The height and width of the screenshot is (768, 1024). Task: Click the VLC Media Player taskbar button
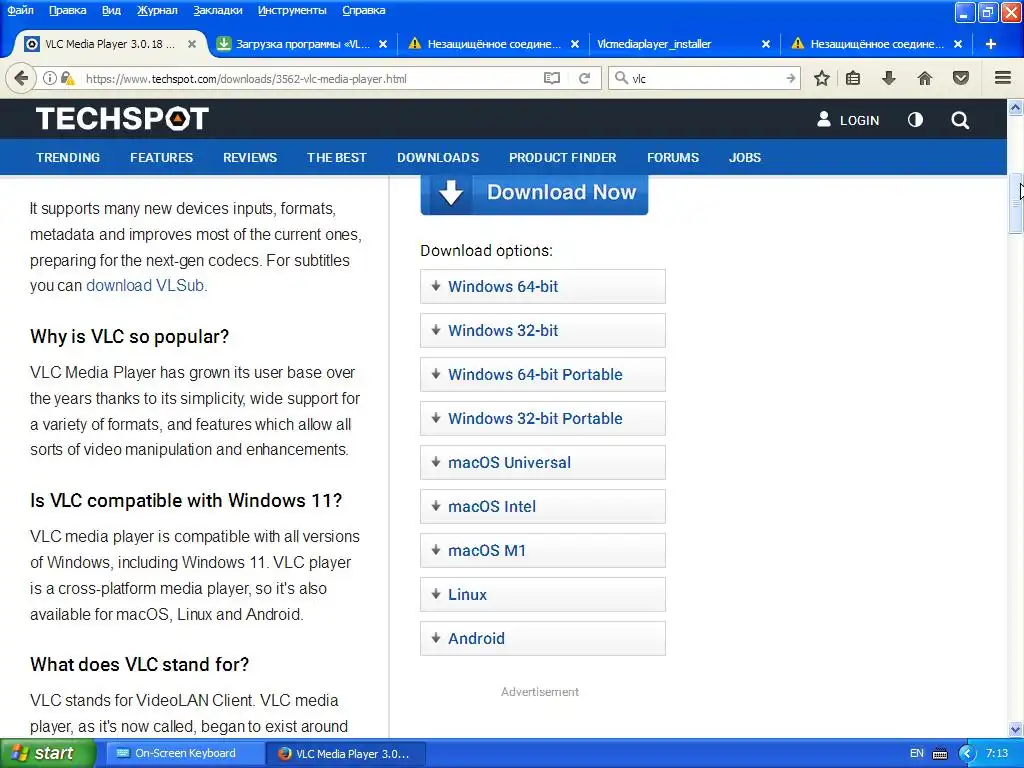(346, 754)
